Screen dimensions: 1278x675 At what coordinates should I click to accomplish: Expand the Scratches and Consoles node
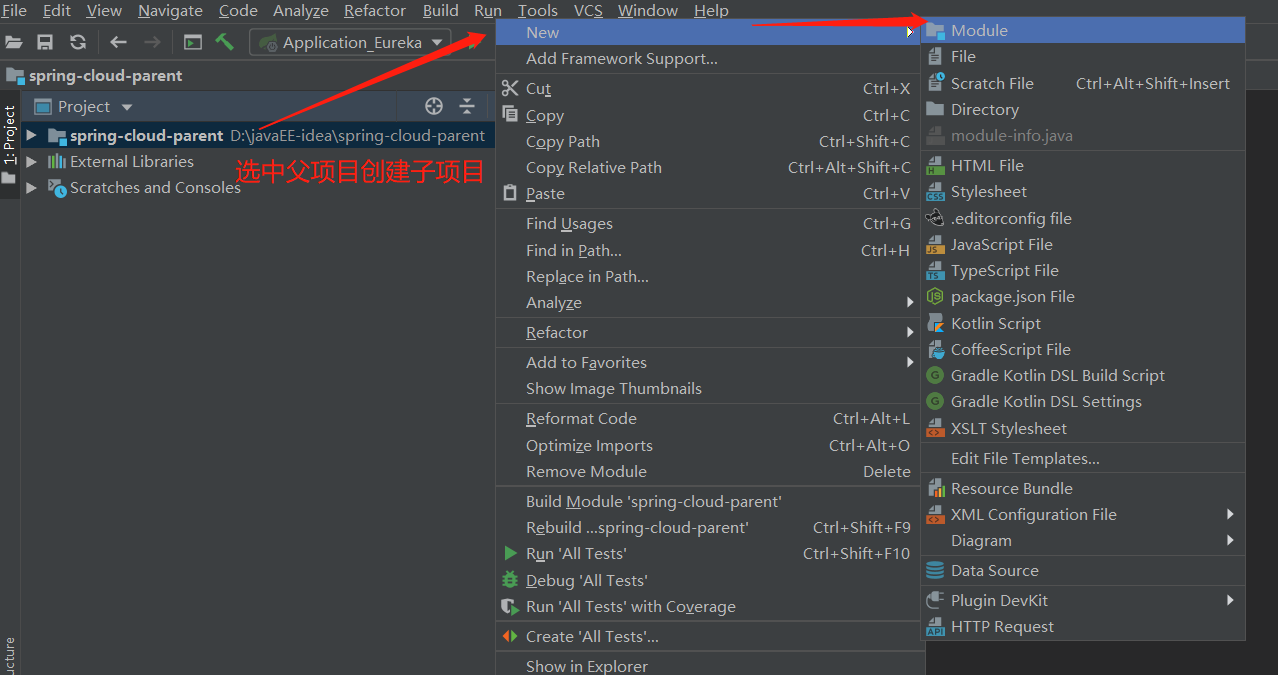[31, 187]
